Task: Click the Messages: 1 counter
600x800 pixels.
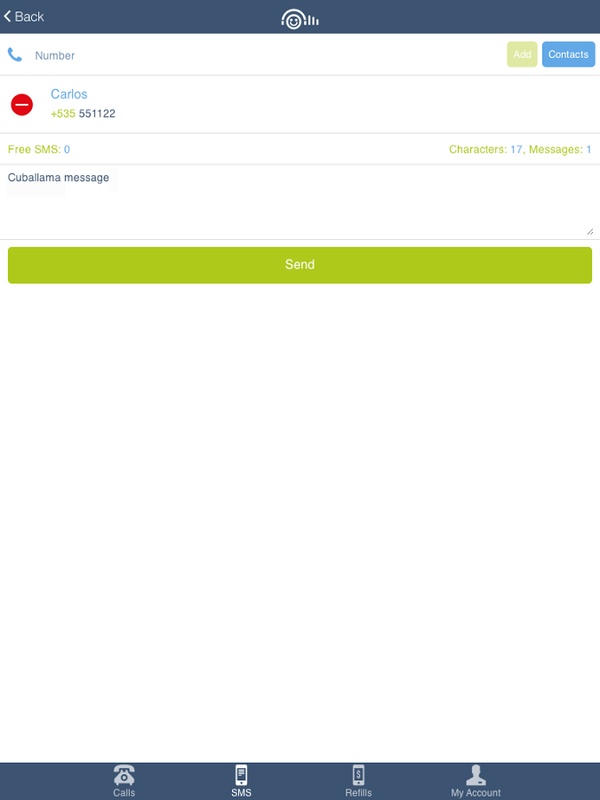Action: coord(560,149)
